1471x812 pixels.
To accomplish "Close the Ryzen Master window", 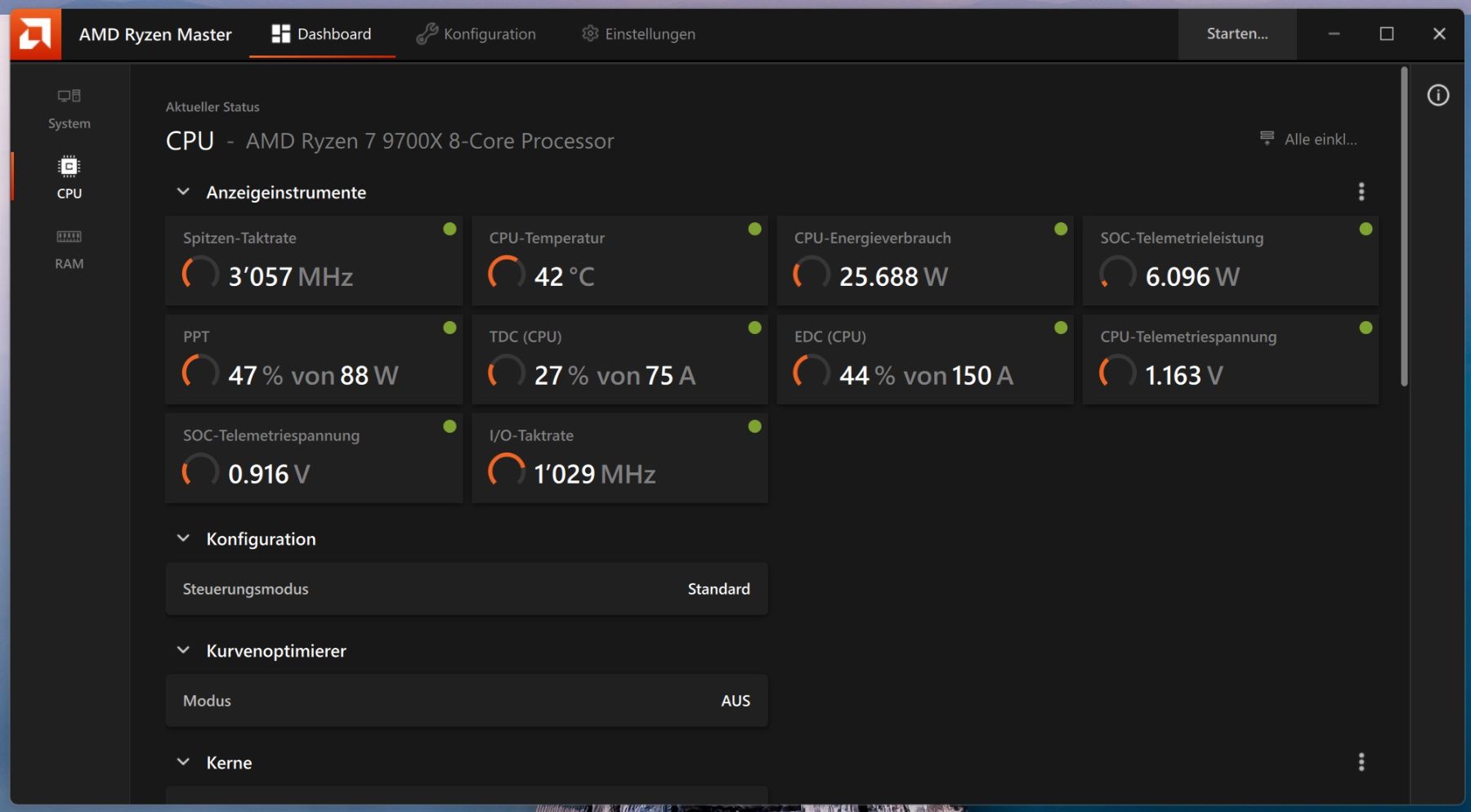I will 1439,33.
